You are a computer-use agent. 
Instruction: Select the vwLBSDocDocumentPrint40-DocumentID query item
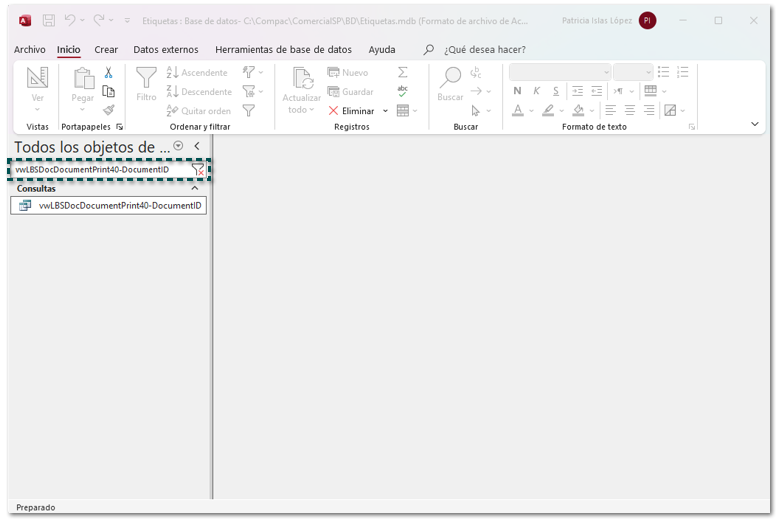(119, 206)
